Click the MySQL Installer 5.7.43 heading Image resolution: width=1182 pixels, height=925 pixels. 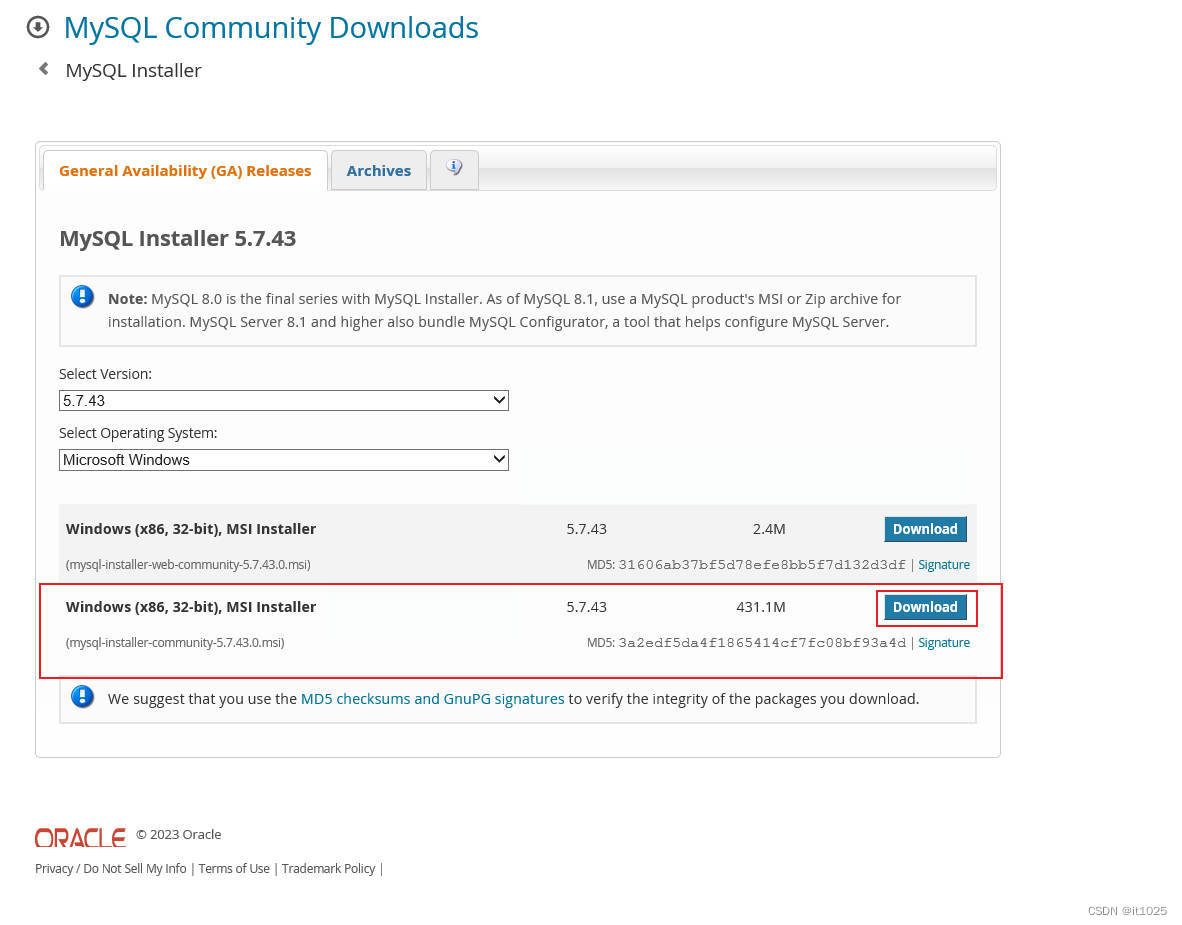pyautogui.click(x=177, y=238)
